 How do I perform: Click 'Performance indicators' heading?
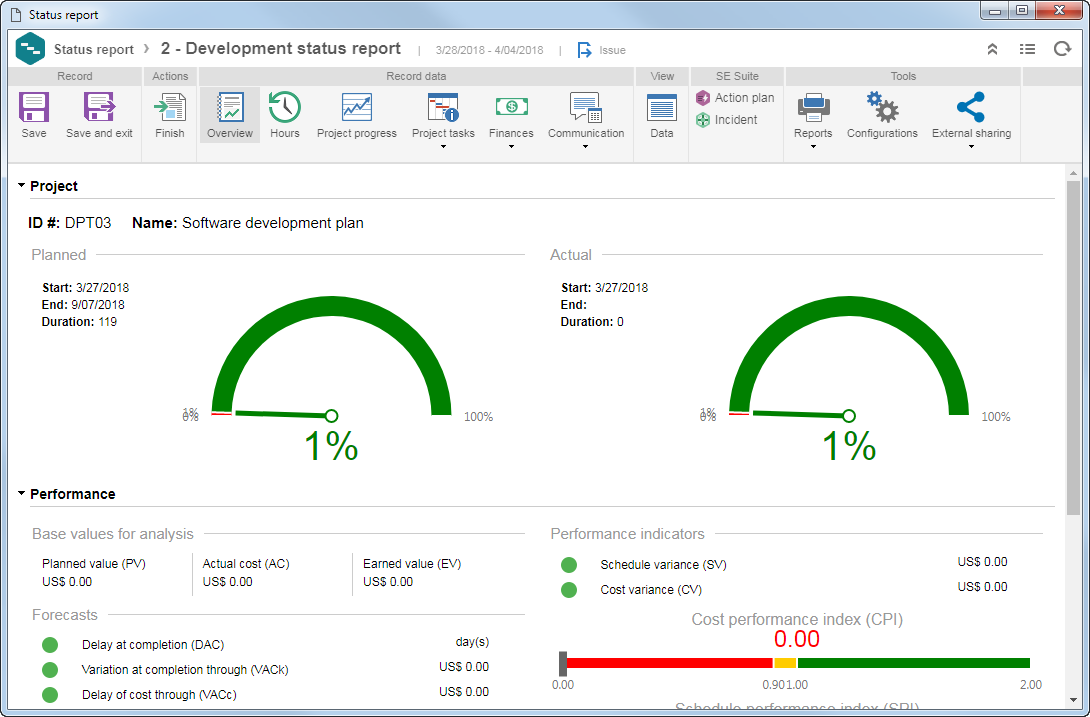(627, 534)
